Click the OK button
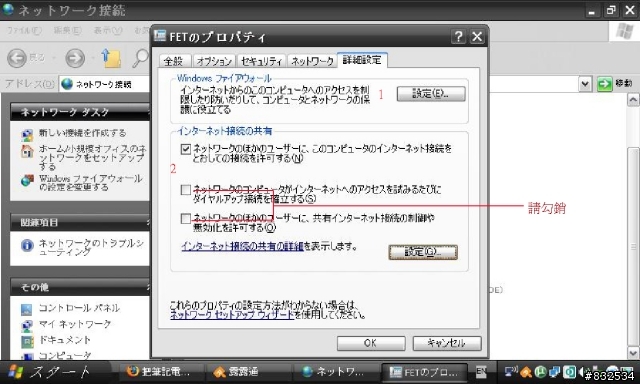 pos(371,343)
